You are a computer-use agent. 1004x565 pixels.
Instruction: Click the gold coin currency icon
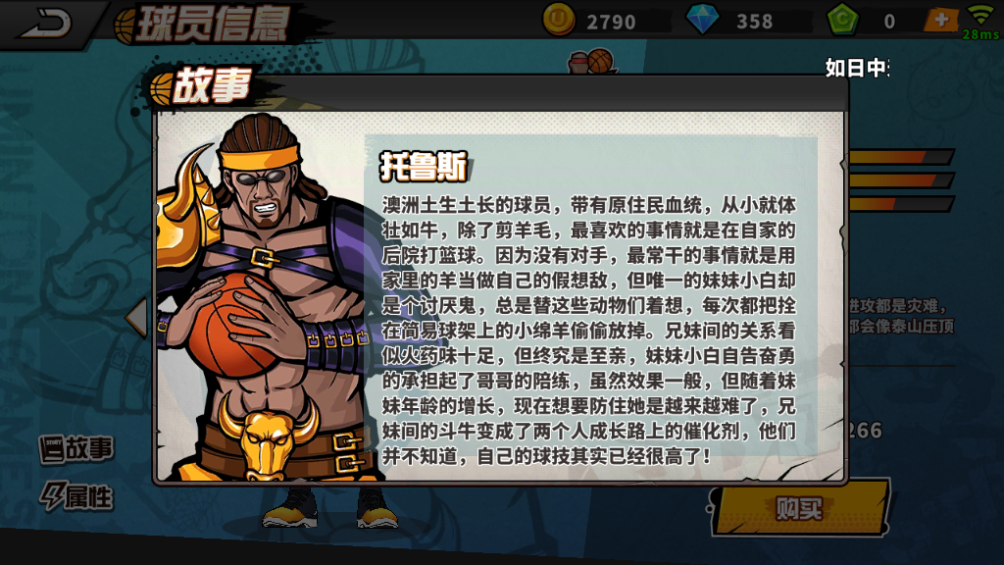point(558,20)
